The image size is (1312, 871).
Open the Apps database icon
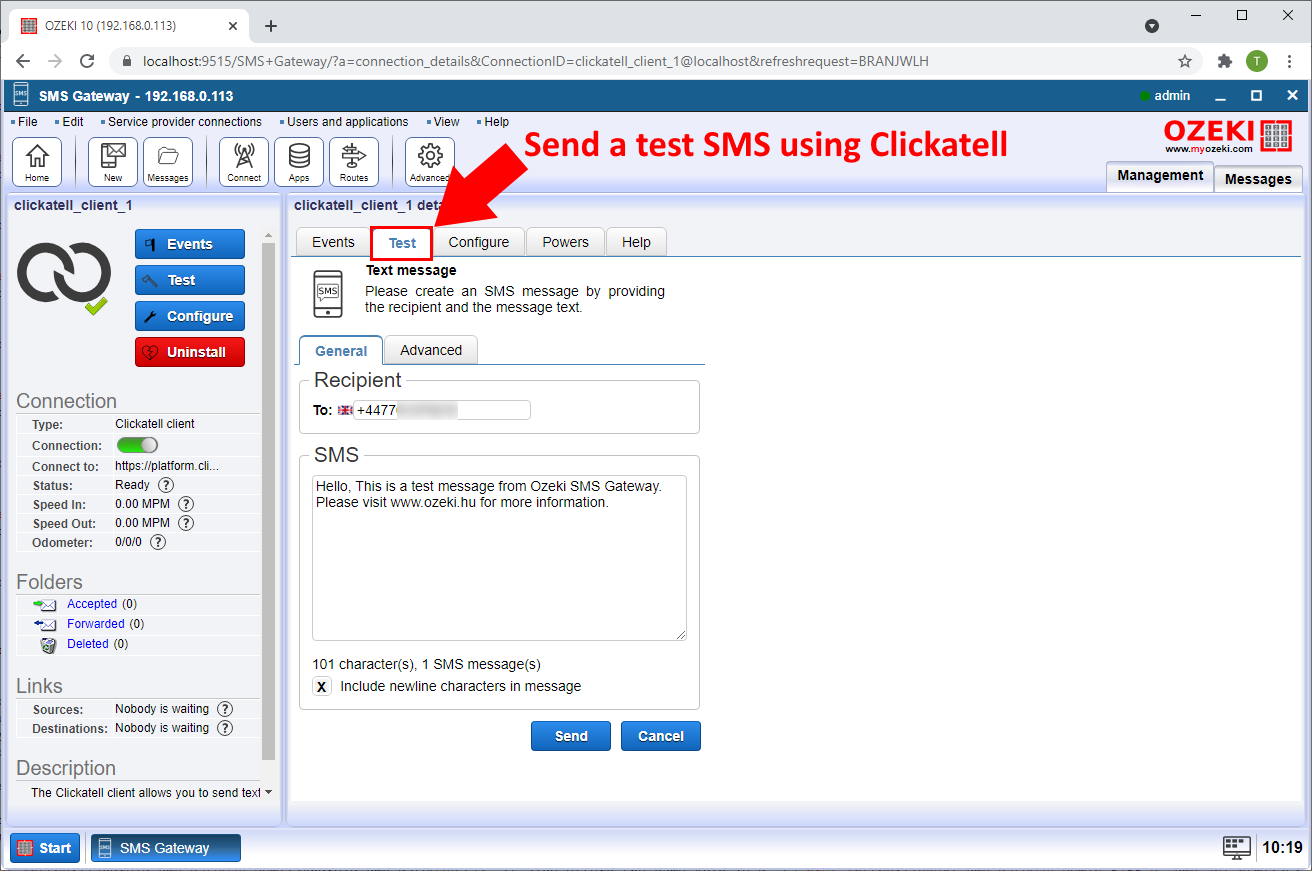coord(299,161)
